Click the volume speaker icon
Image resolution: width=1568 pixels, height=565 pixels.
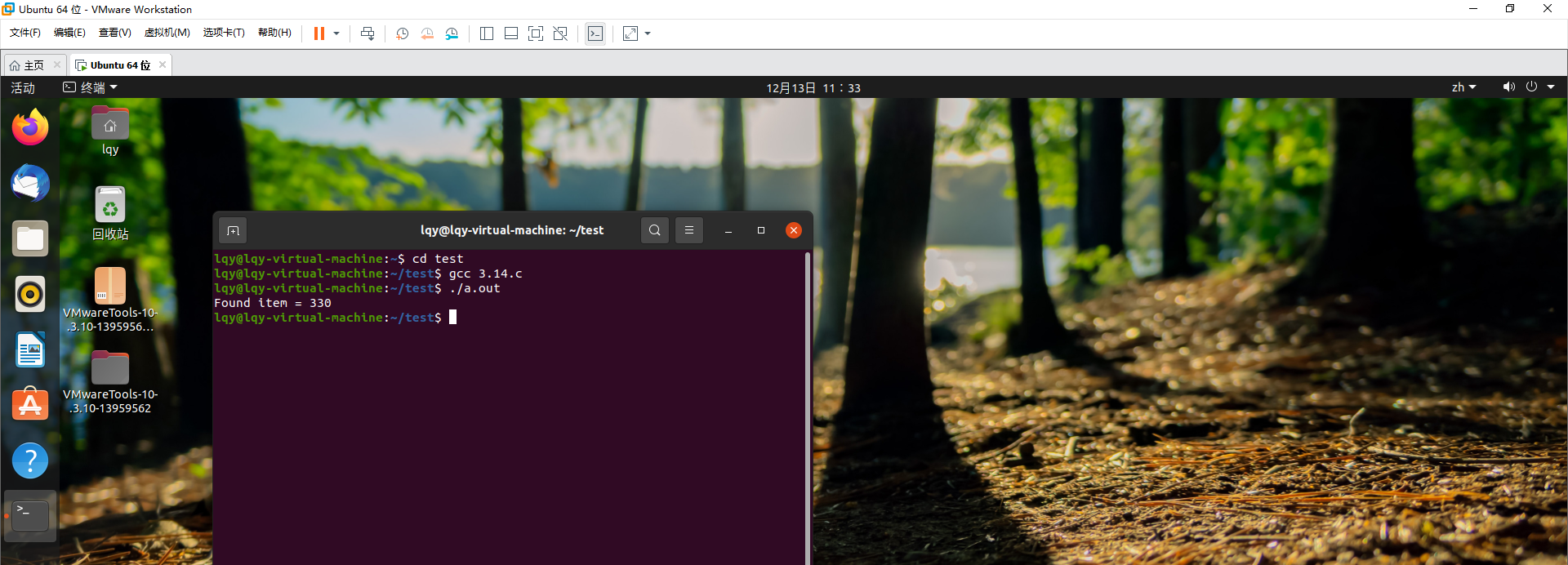click(x=1509, y=87)
